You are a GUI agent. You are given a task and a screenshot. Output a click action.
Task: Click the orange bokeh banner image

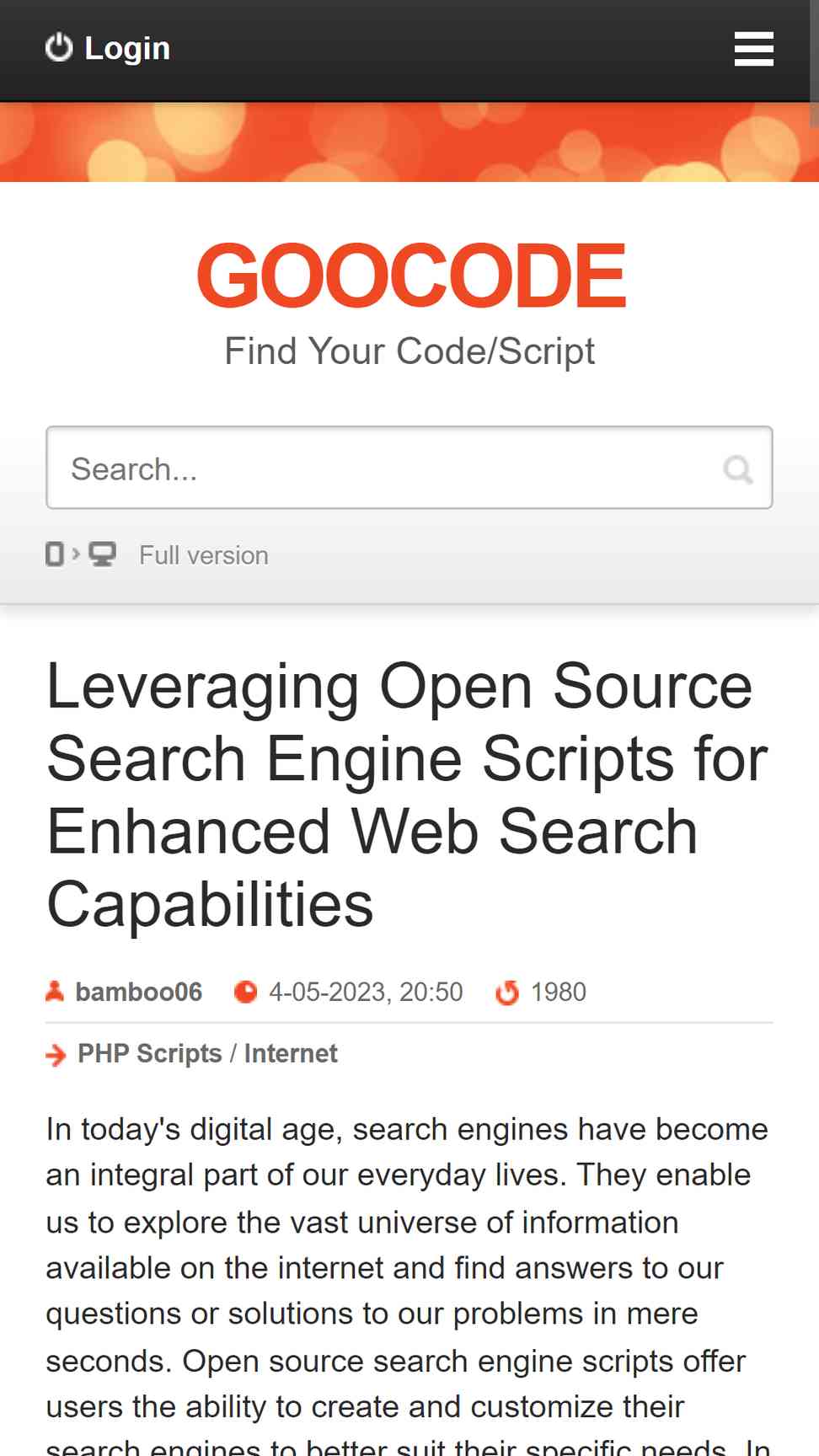point(405,142)
